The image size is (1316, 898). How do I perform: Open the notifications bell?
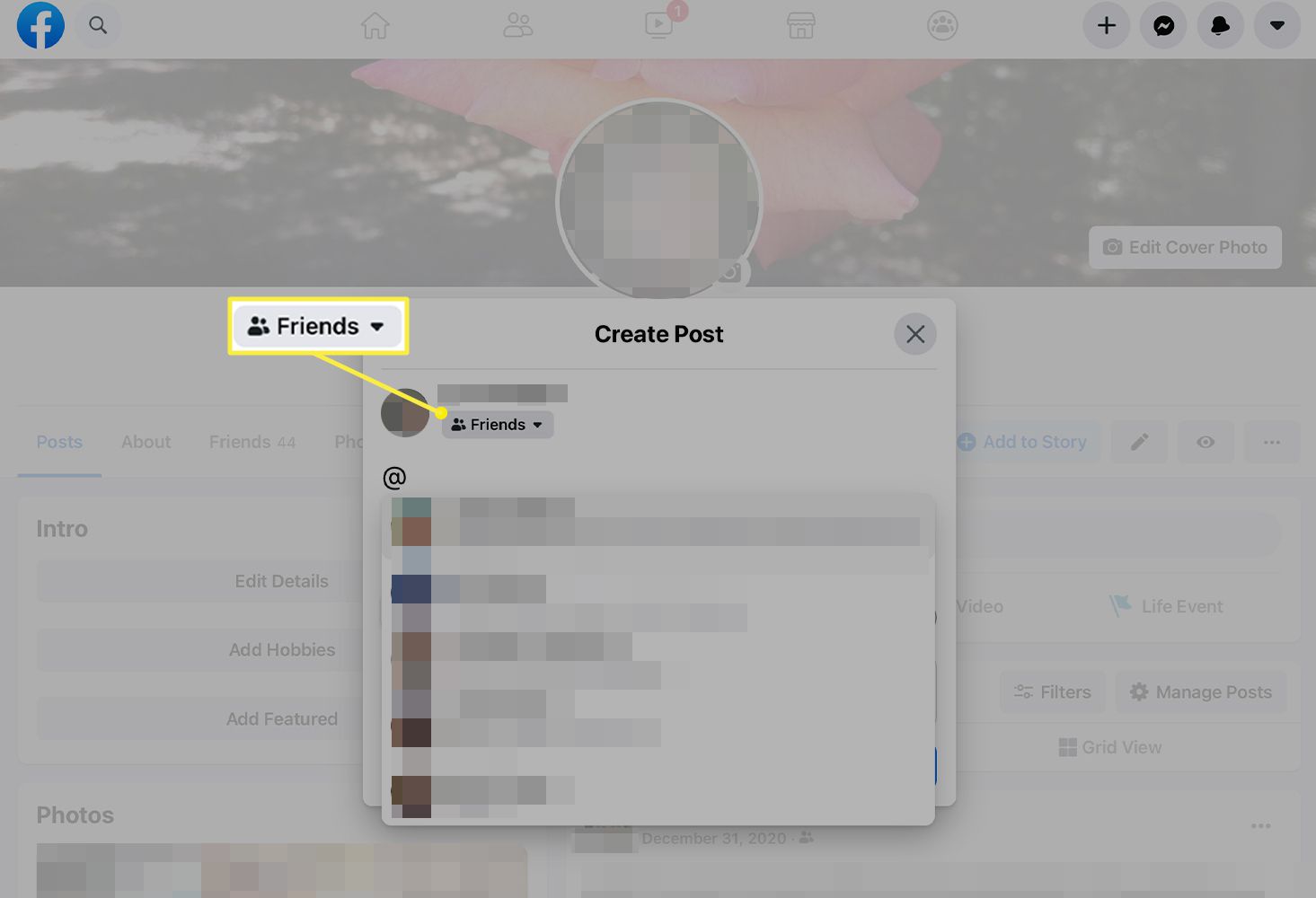click(1220, 26)
